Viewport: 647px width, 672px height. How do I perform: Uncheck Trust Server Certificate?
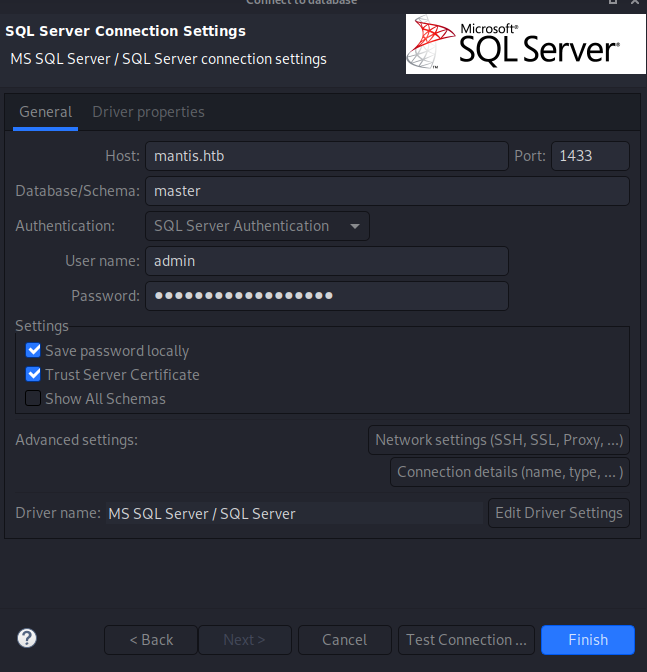click(34, 375)
